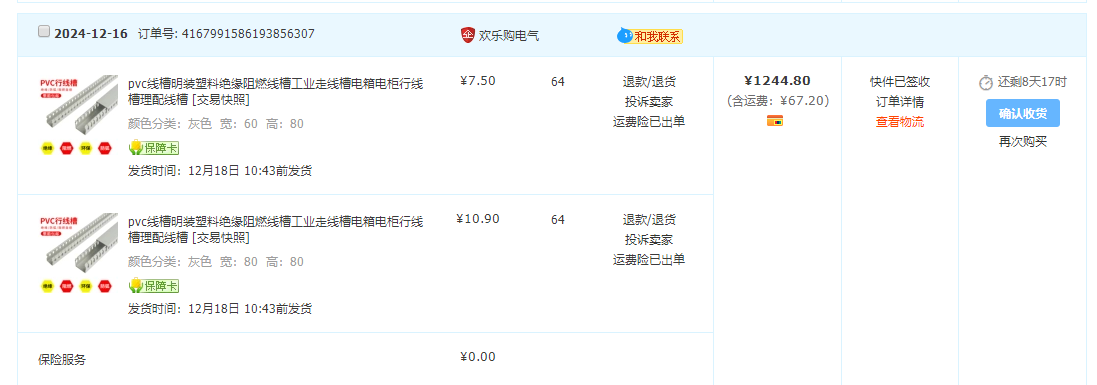Click the red shield icon beside 欢乐购电气
This screenshot has height=385, width=1097.
(x=468, y=35)
